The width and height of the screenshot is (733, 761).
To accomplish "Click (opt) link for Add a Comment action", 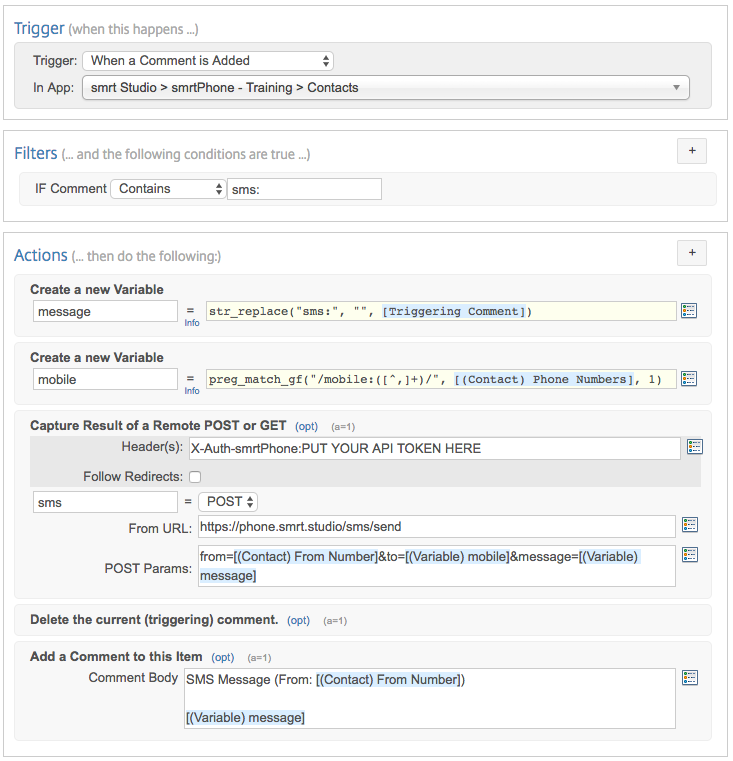I will point(223,657).
